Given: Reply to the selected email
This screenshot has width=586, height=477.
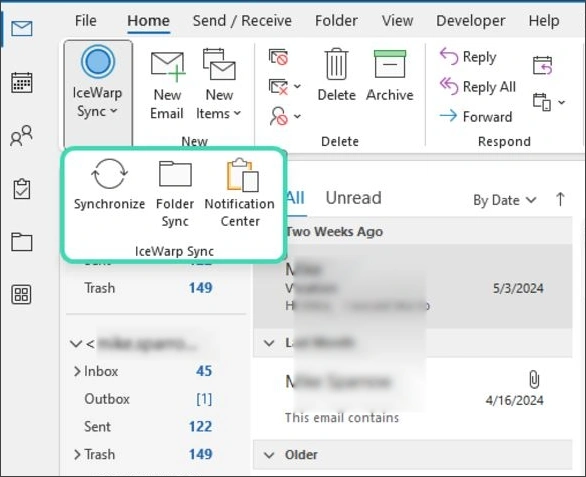Looking at the screenshot, I should pos(468,57).
